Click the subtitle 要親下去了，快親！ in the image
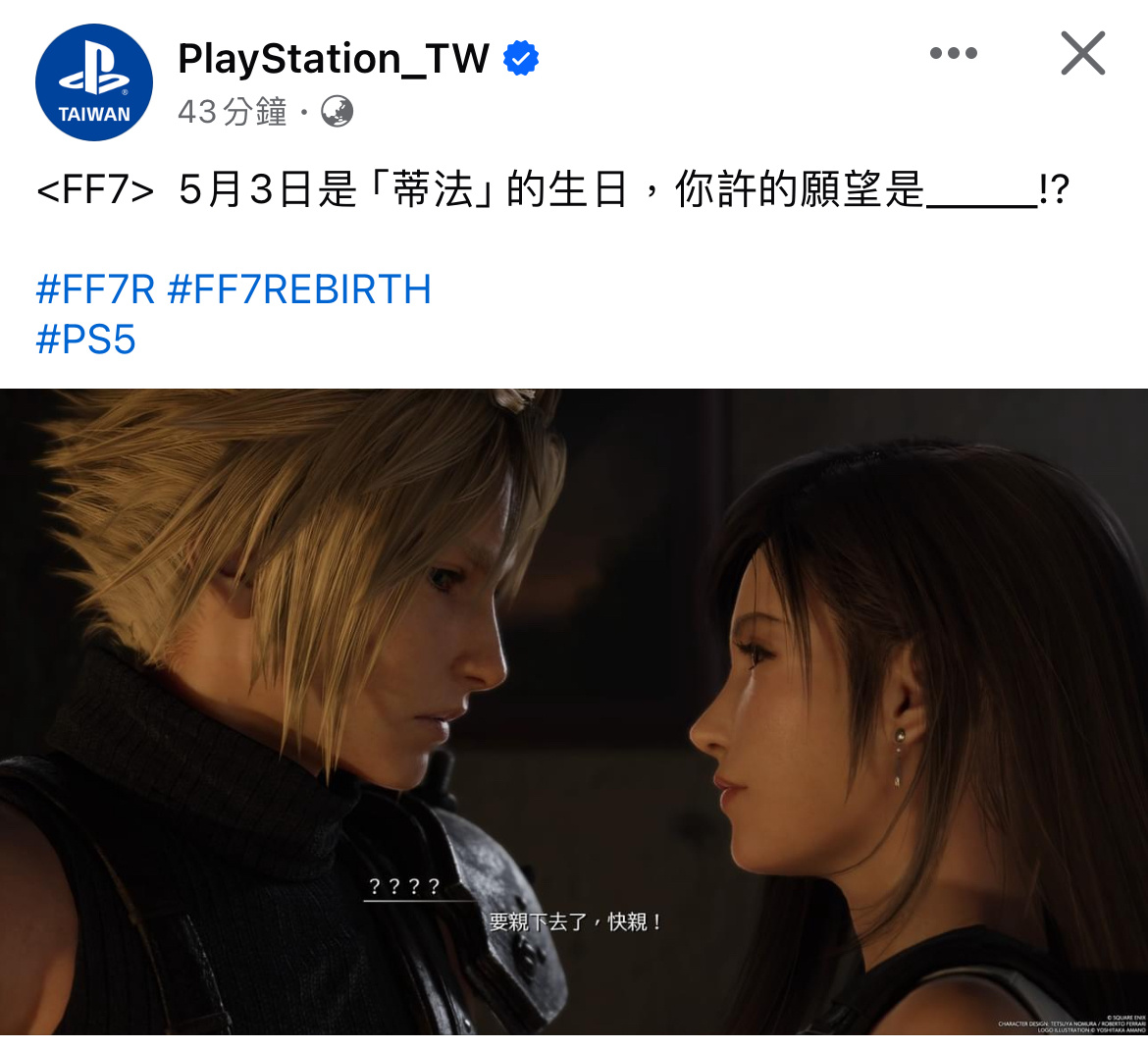This screenshot has width=1148, height=1049. [x=575, y=922]
